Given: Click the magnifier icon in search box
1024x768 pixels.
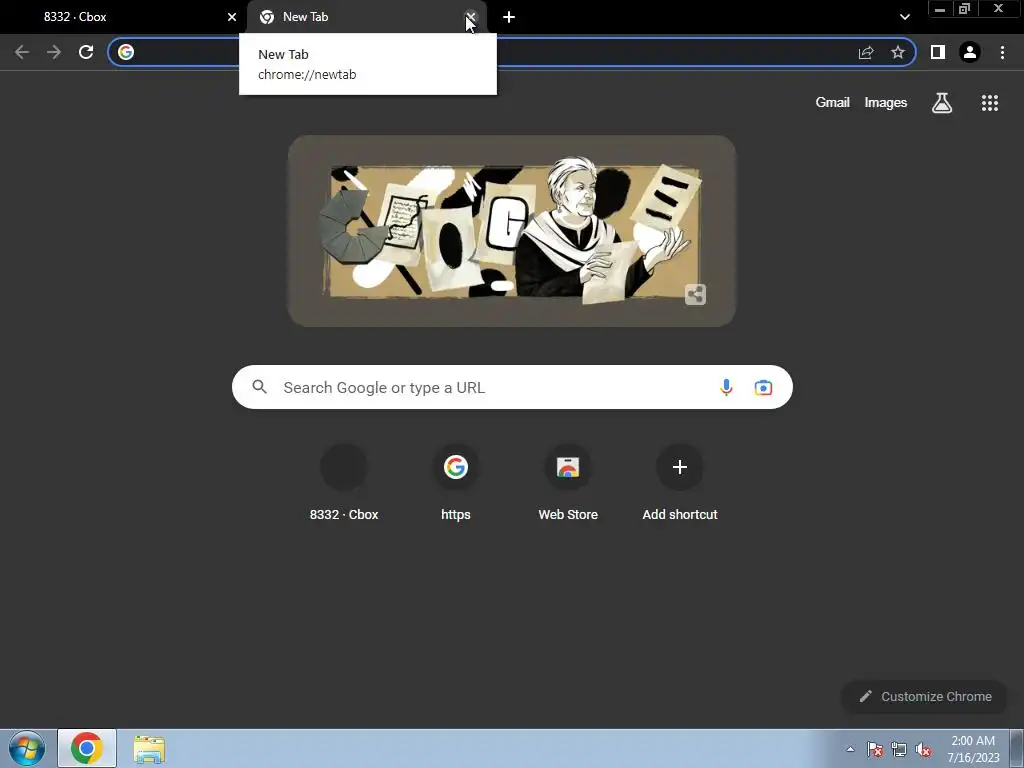Looking at the screenshot, I should 260,387.
